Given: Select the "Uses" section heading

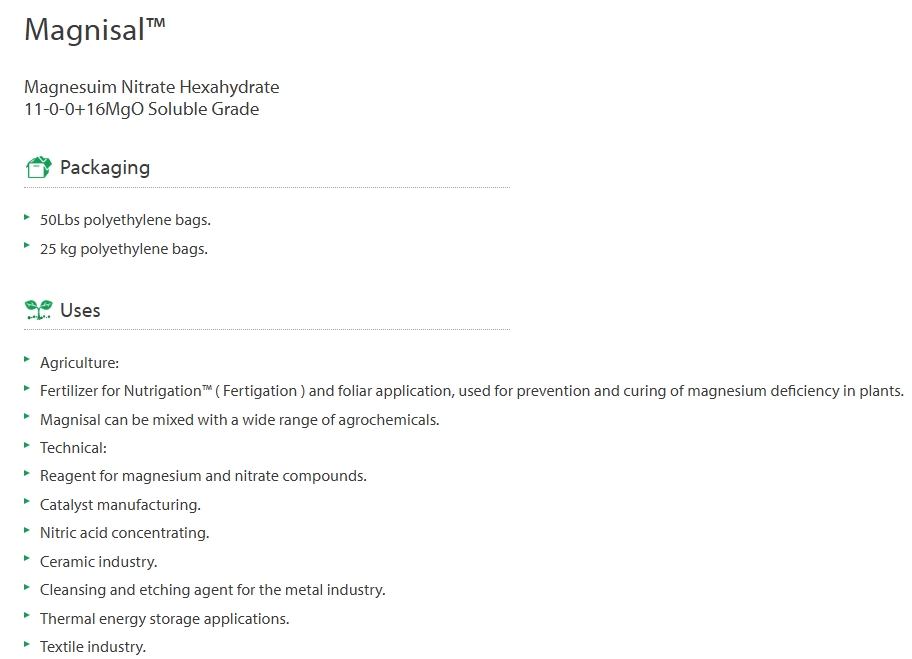Looking at the screenshot, I should tap(80, 310).
